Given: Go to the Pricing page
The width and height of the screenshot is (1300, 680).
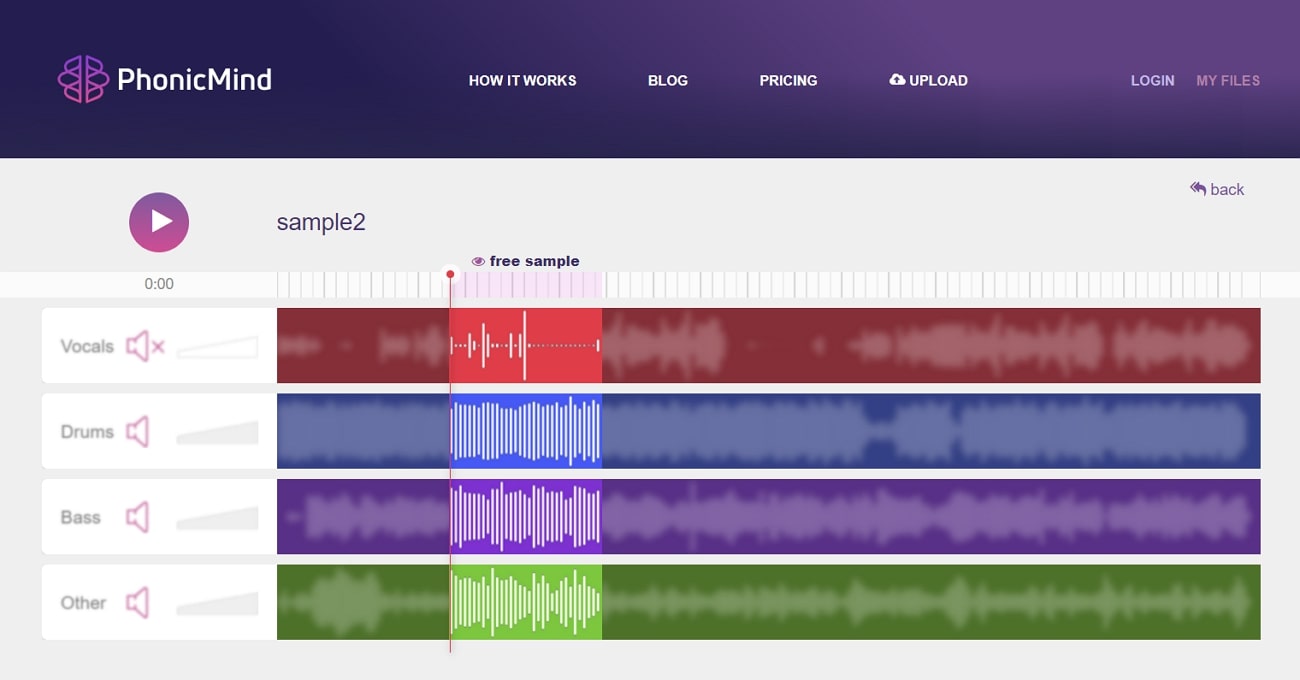Looking at the screenshot, I should tap(788, 80).
